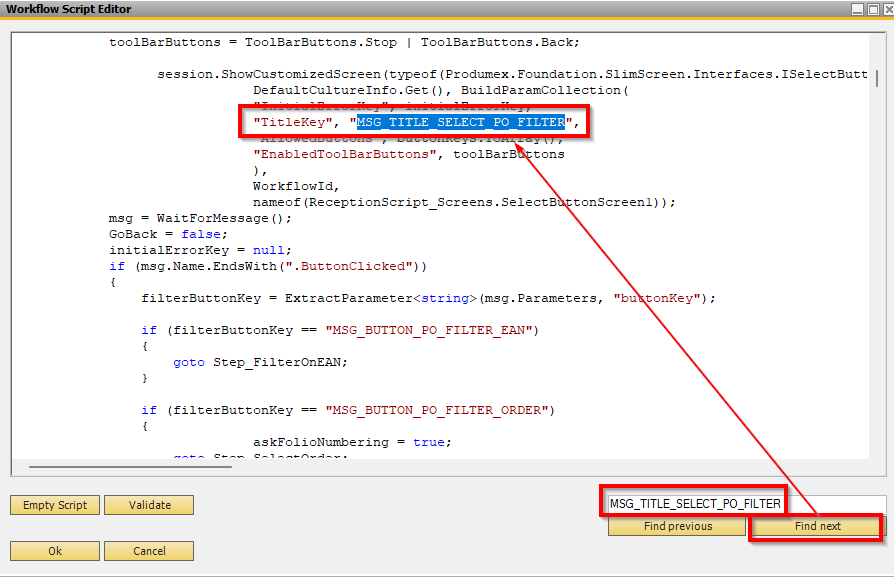
Task: Click 'toolBarButtons = ToolBarButtons.Stop' line
Action: (344, 42)
